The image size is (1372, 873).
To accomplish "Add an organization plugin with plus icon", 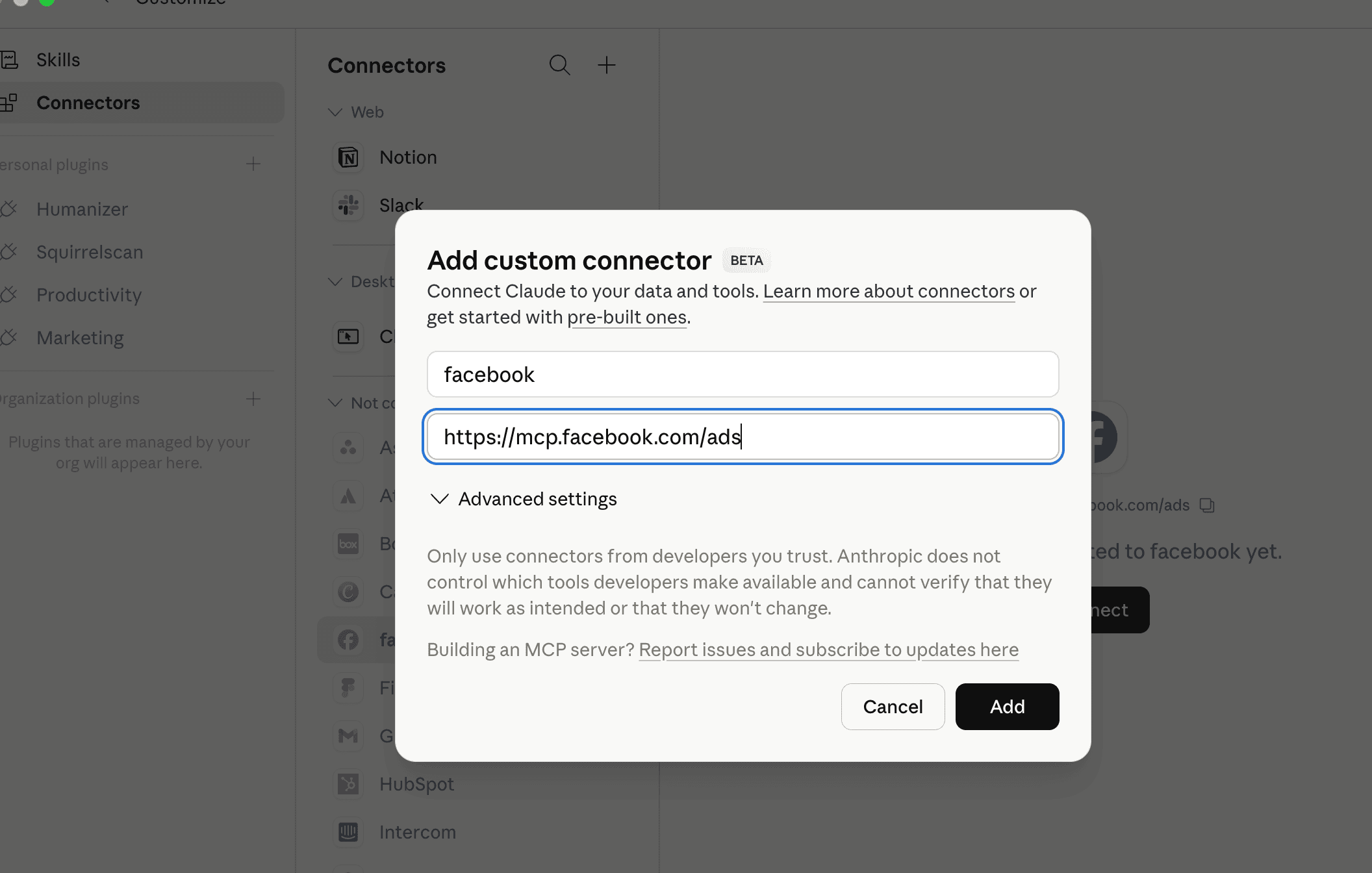I will click(253, 399).
